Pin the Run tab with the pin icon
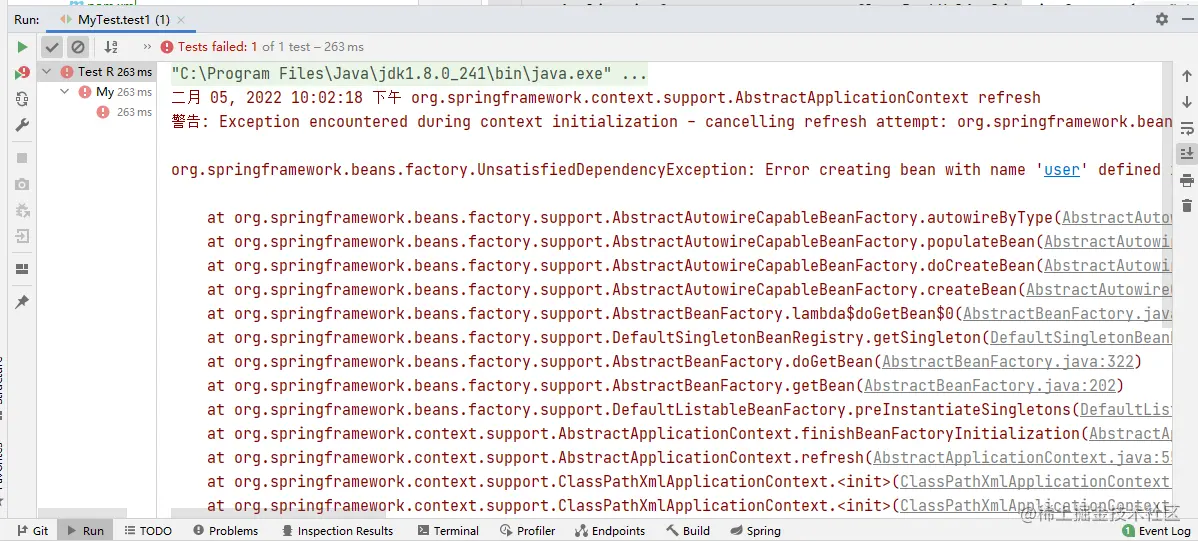This screenshot has height=541, width=1198. [22, 303]
